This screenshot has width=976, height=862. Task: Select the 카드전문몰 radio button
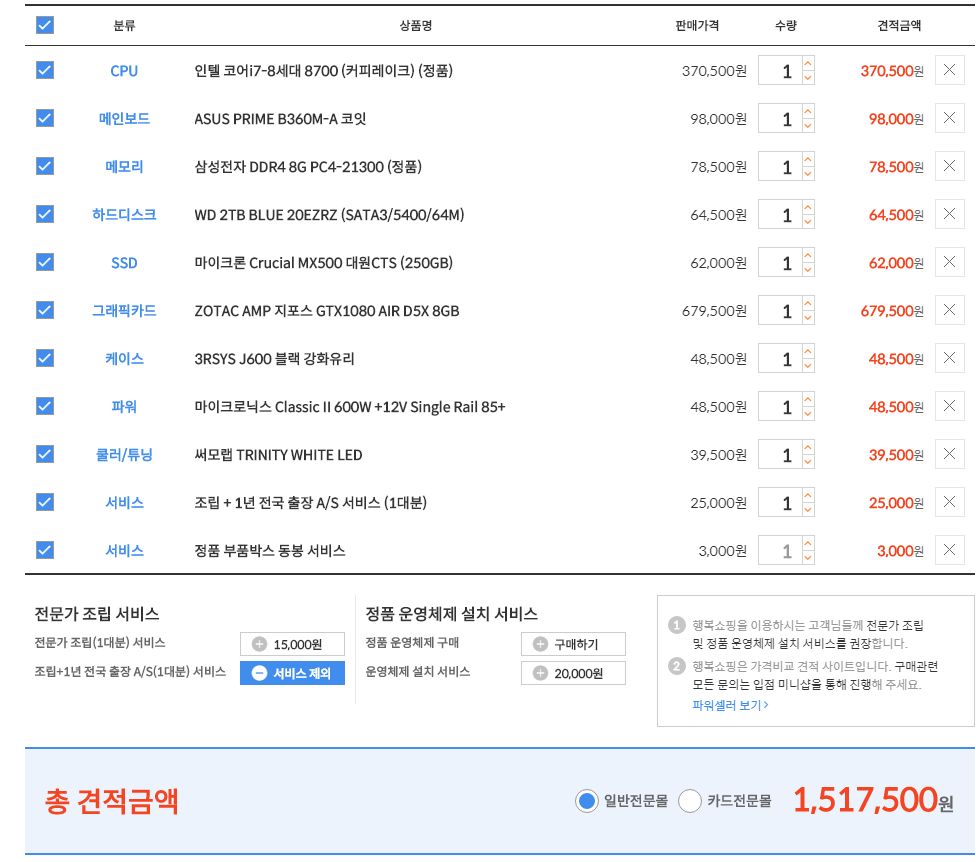tap(690, 801)
